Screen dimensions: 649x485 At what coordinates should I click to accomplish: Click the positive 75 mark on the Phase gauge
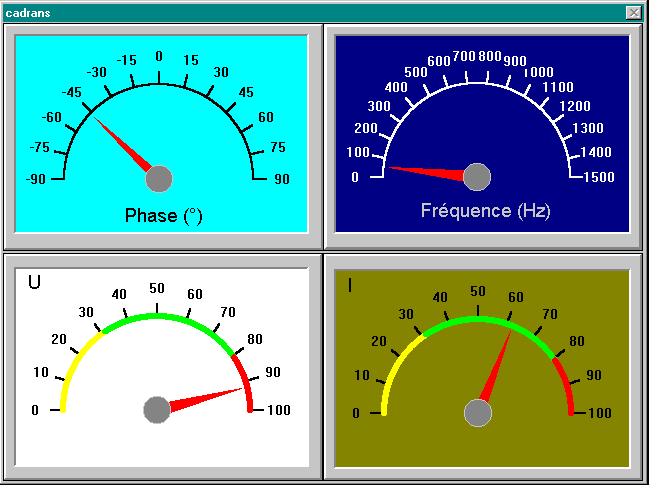278,147
